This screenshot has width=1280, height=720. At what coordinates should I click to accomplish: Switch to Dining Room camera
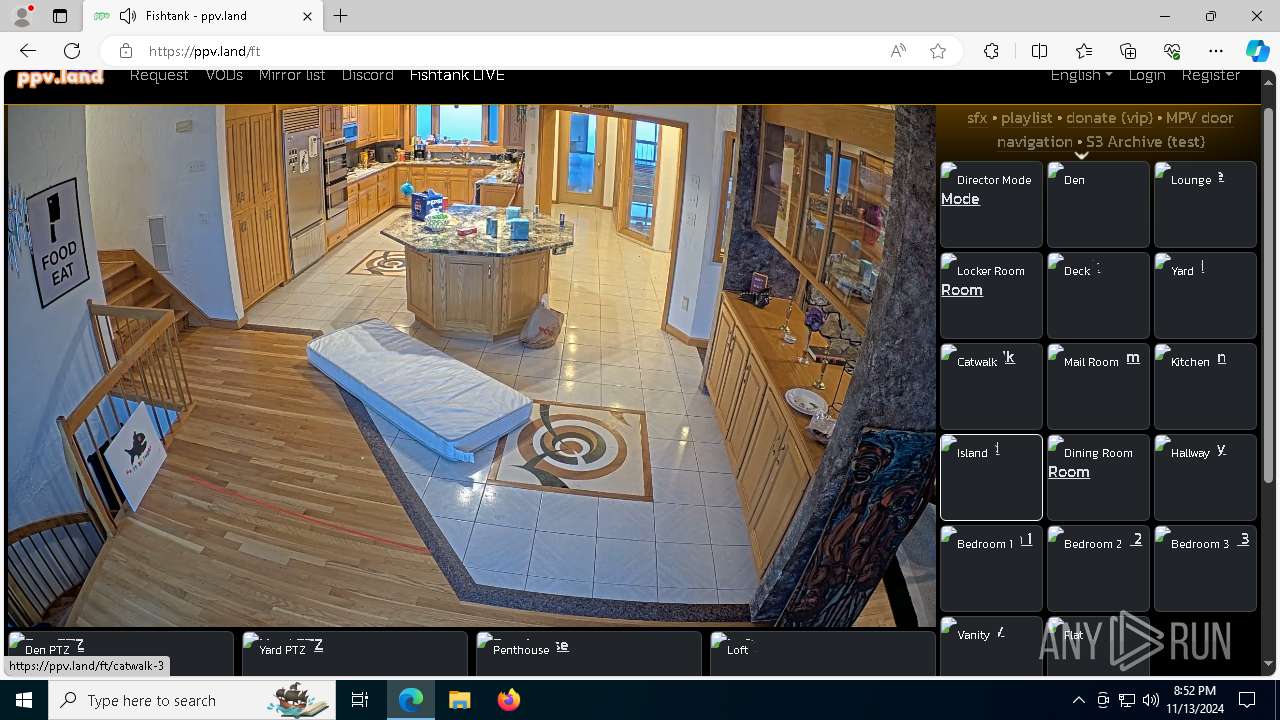(x=1098, y=477)
